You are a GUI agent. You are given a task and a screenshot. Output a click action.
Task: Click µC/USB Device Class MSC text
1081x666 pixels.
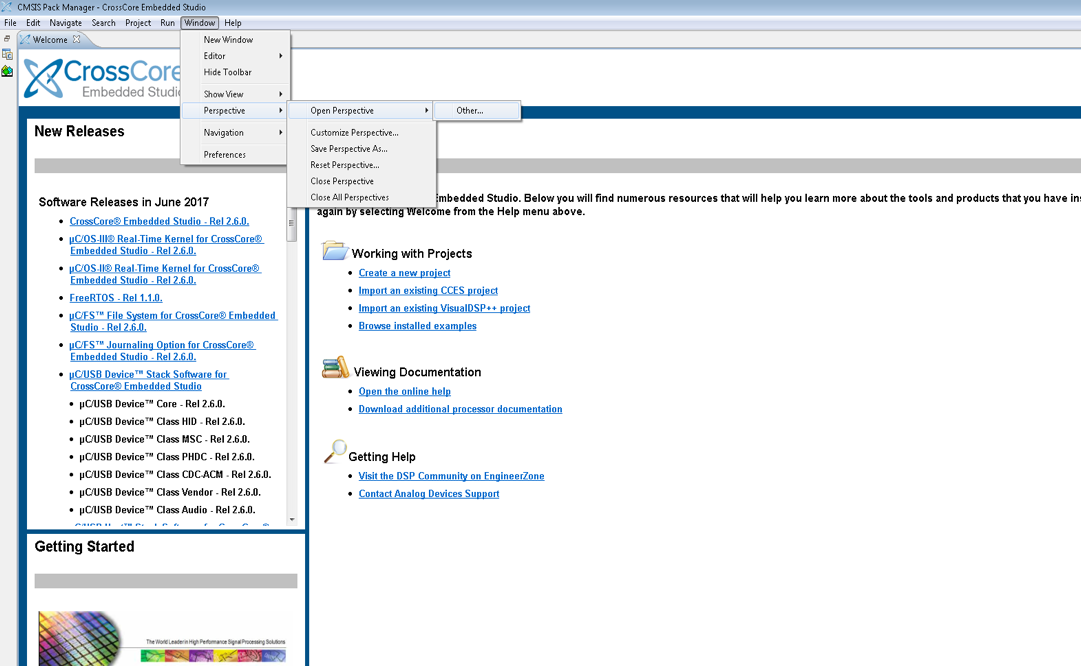click(x=164, y=440)
